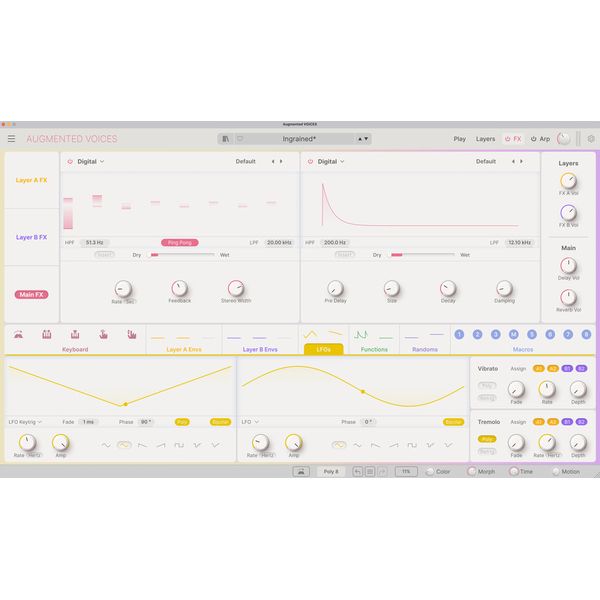The width and height of the screenshot is (600, 600).
Task: Open the LFO Keytrig Rate Hertz unit selector
Action: (34, 455)
